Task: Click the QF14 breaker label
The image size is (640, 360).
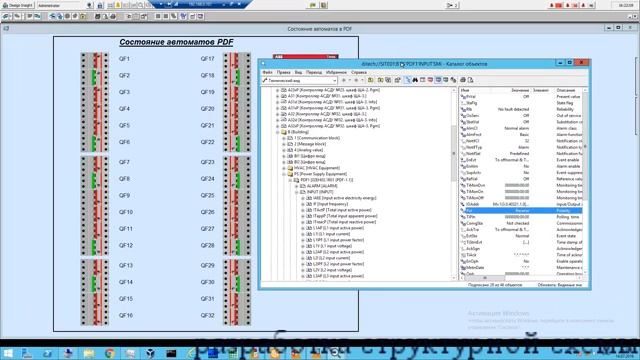Action: [126, 282]
